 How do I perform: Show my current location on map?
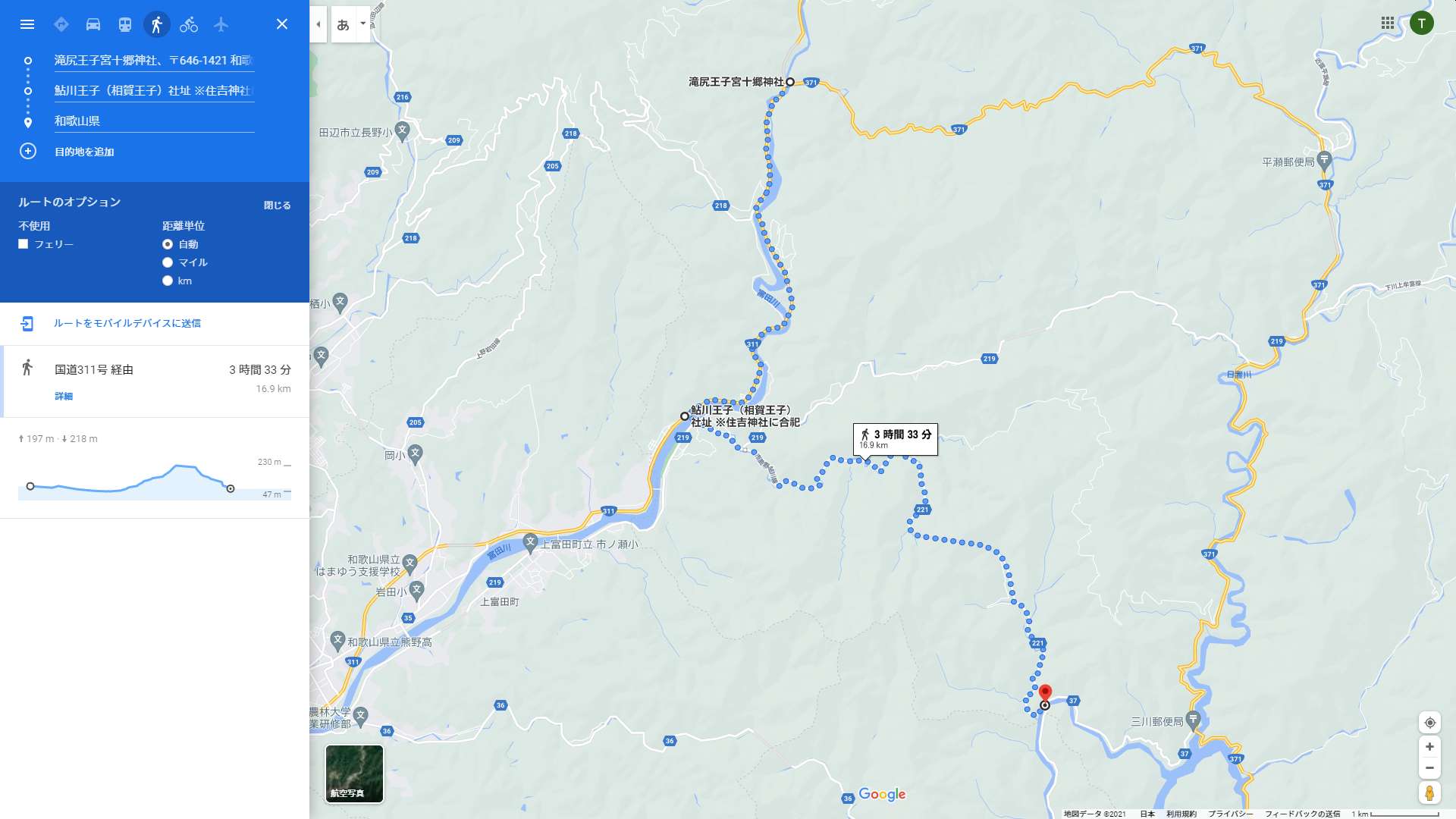[1429, 723]
